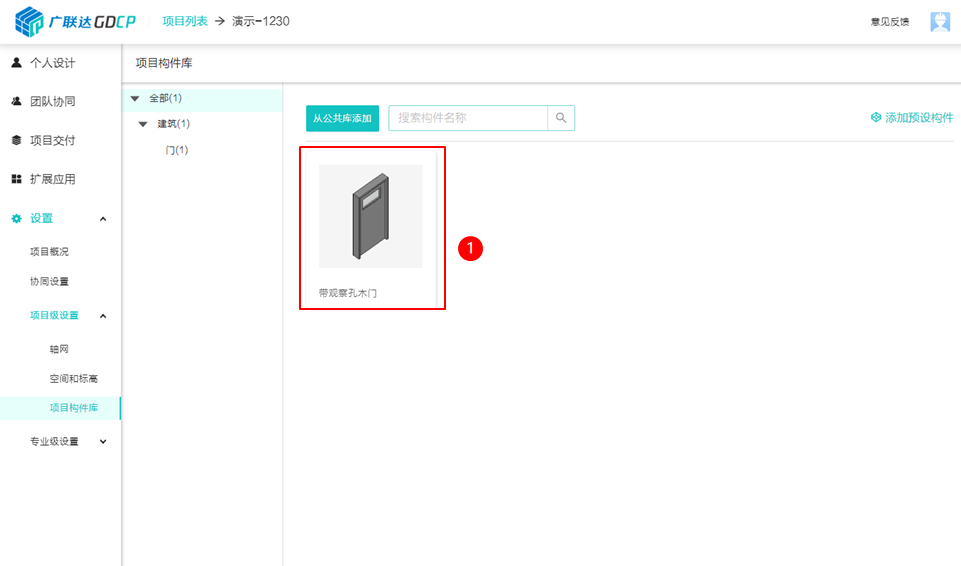Click the 添加预设构件 cube icon
Screen dimensions: 961x566
click(x=876, y=117)
